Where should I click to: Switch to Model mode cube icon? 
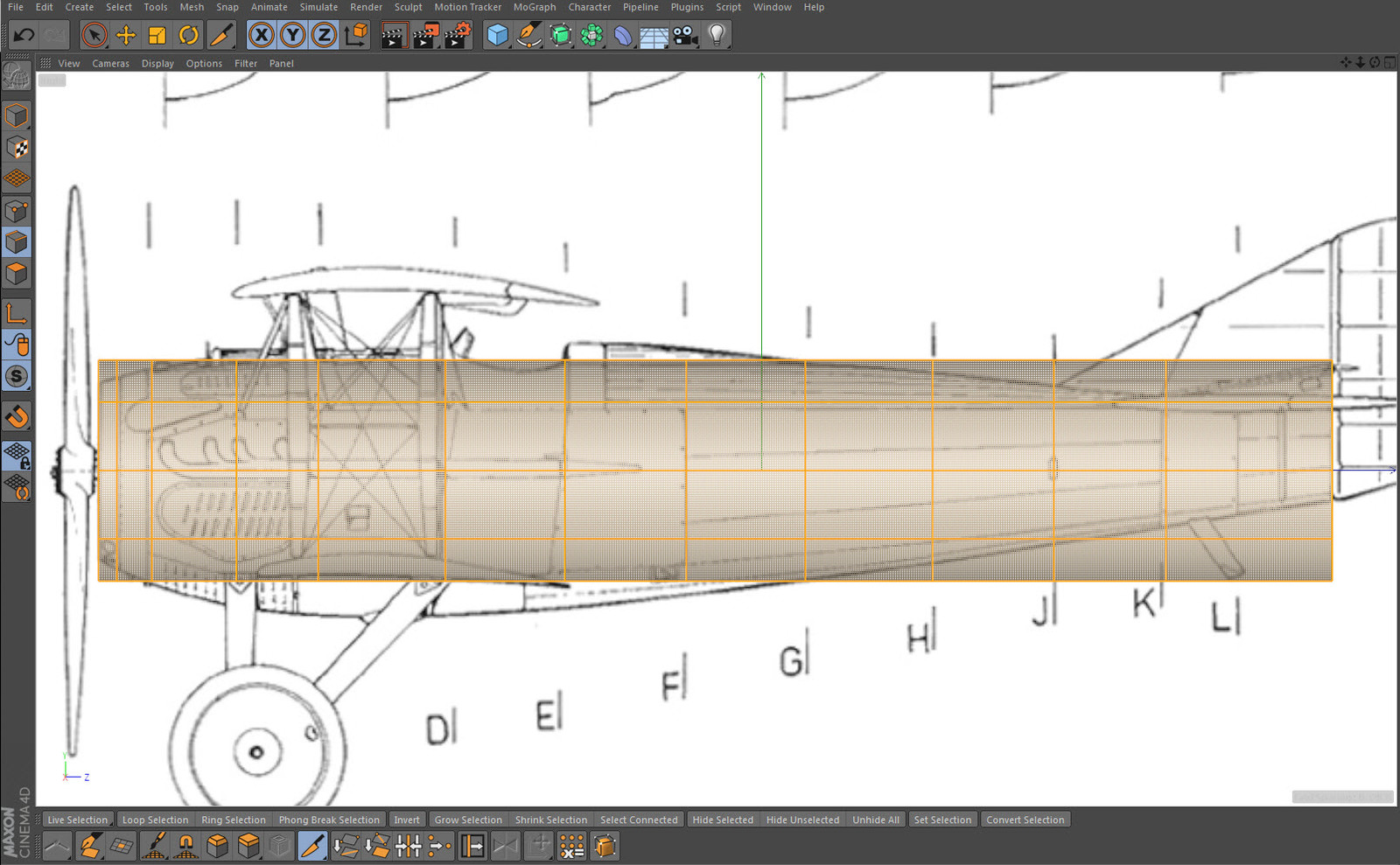coord(16,115)
